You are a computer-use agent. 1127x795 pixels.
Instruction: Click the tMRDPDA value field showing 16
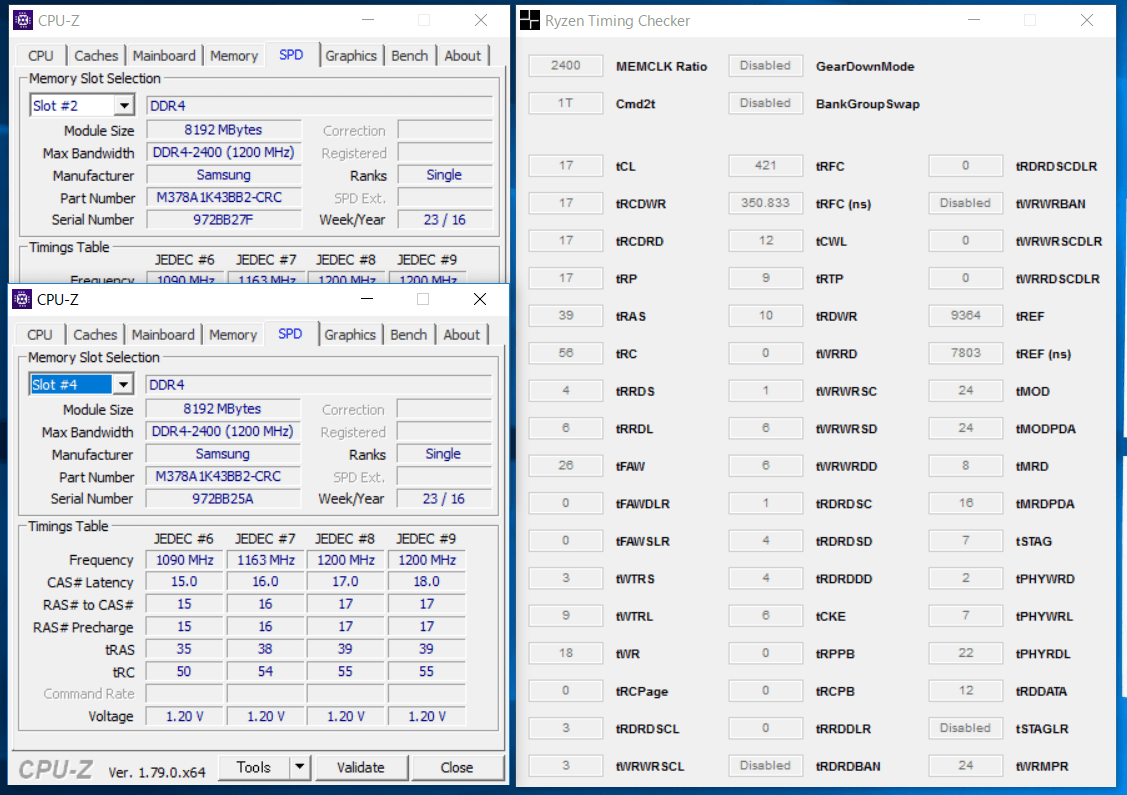click(x=965, y=503)
